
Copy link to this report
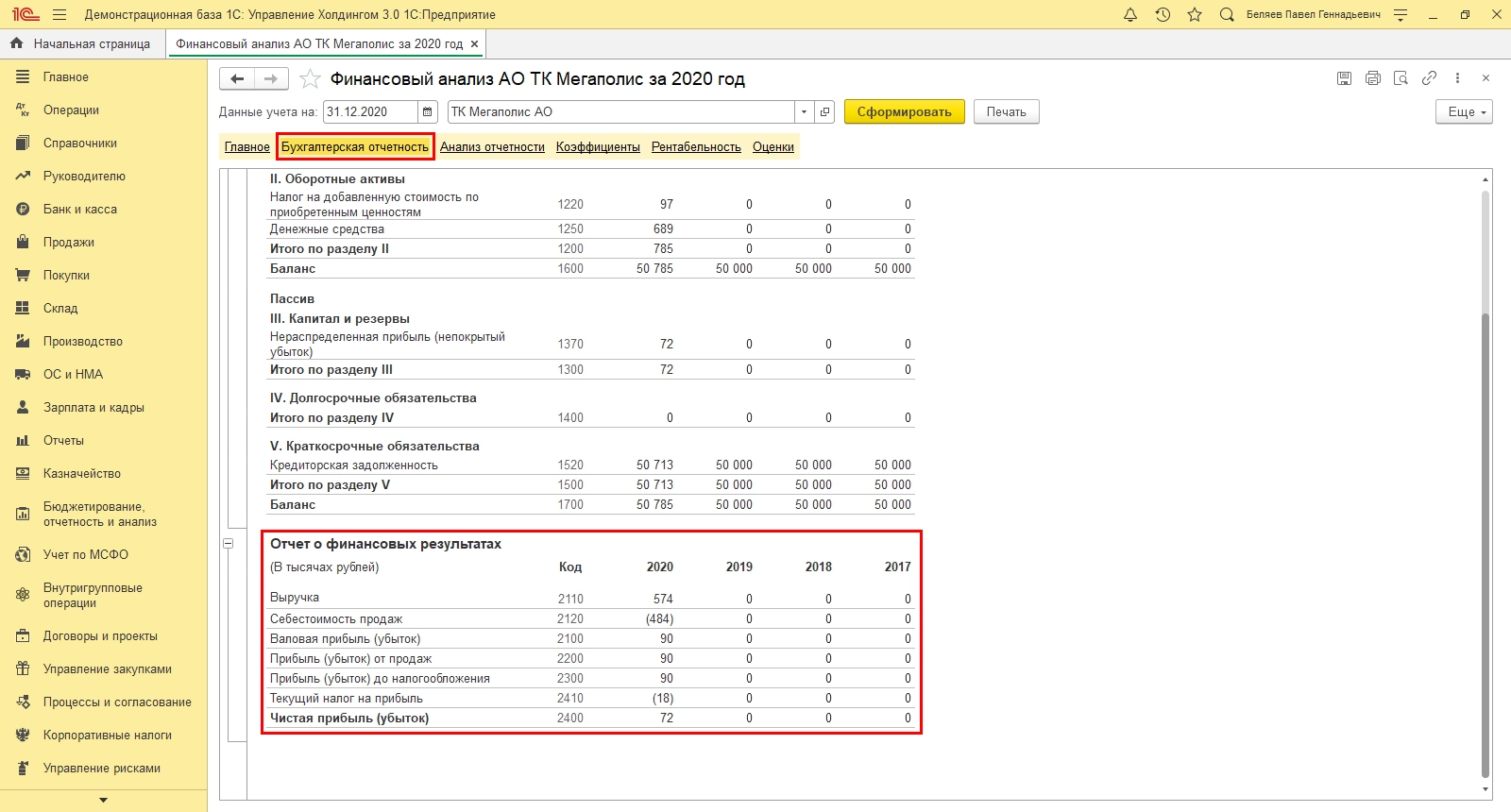(1429, 78)
